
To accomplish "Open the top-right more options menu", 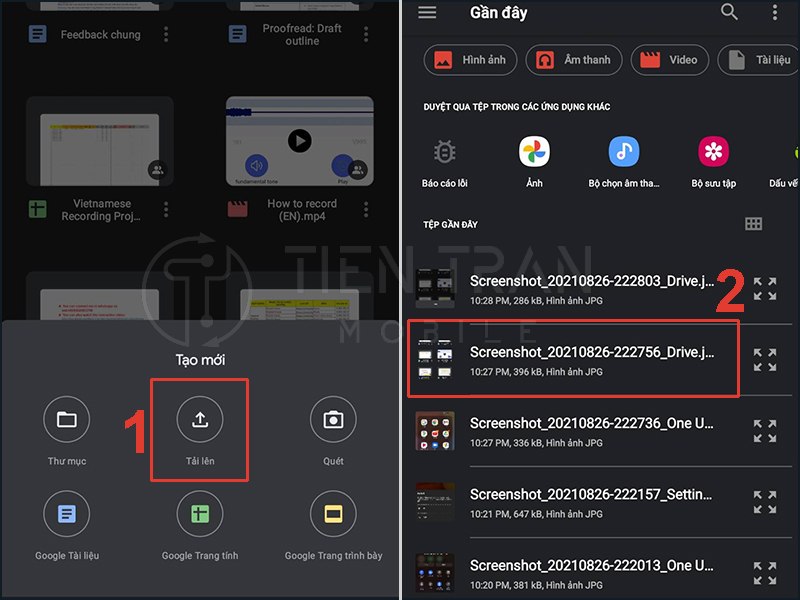I will (775, 13).
